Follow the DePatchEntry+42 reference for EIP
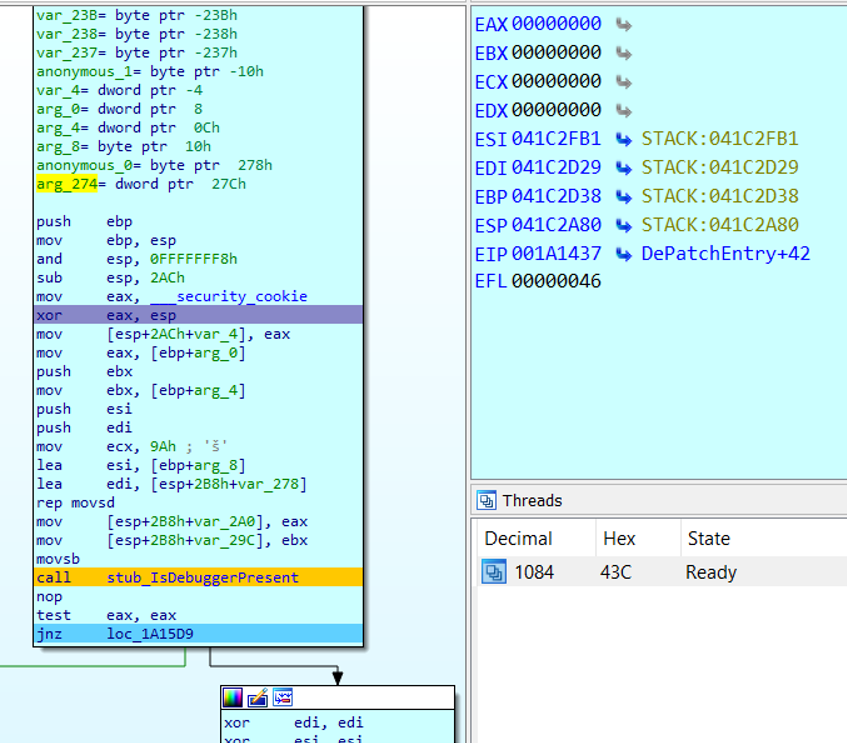847x743 pixels. (x=725, y=253)
